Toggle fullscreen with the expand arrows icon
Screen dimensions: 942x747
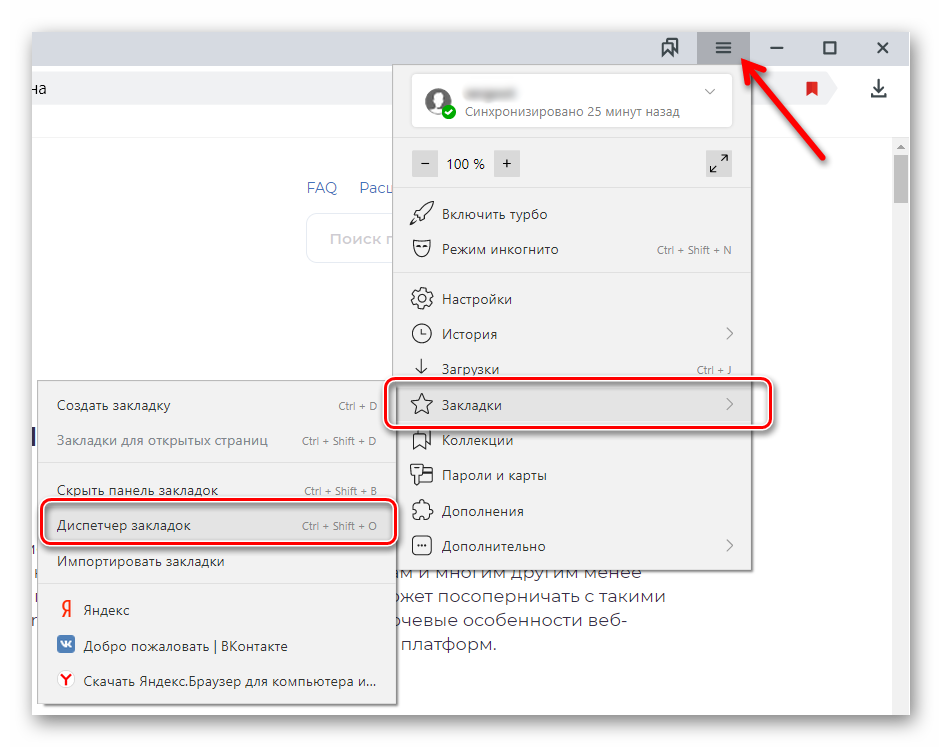click(x=718, y=164)
